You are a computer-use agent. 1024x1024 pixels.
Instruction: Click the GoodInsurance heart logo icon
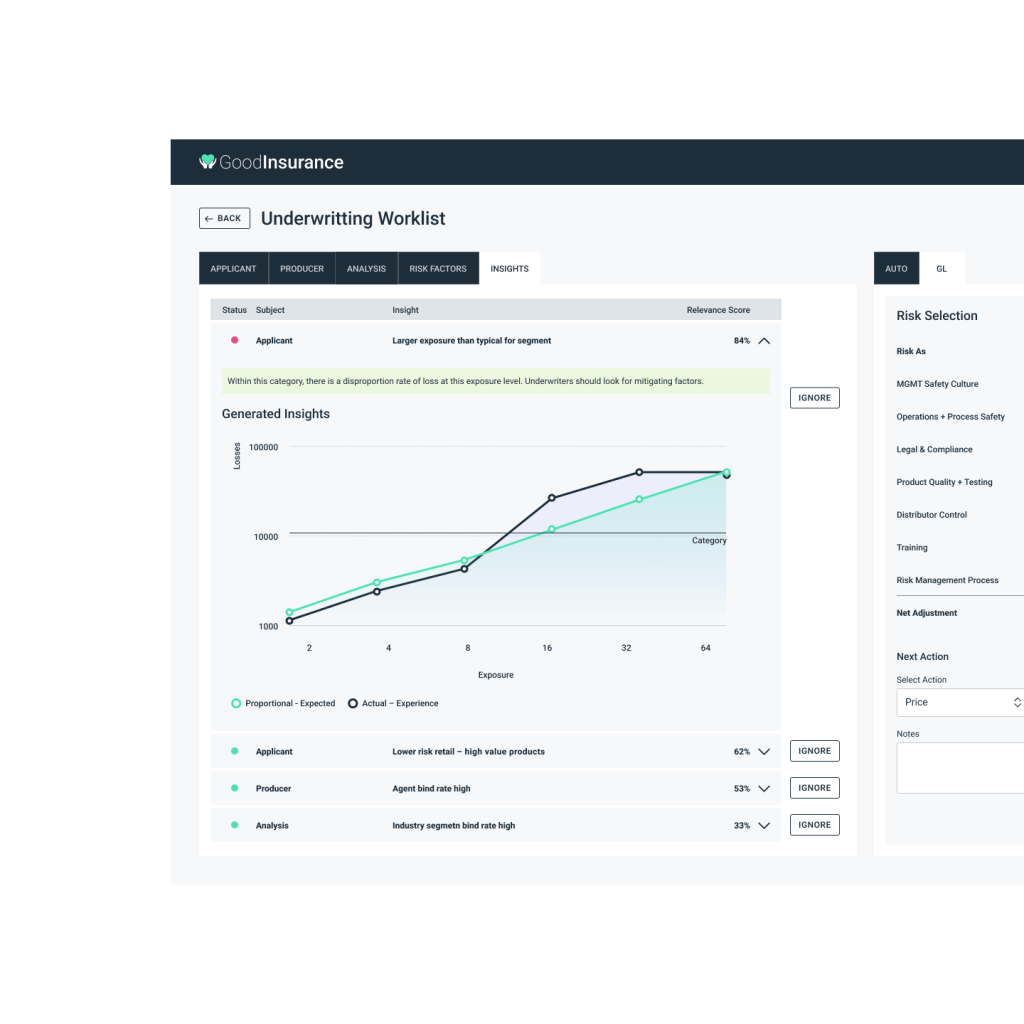tap(208, 162)
